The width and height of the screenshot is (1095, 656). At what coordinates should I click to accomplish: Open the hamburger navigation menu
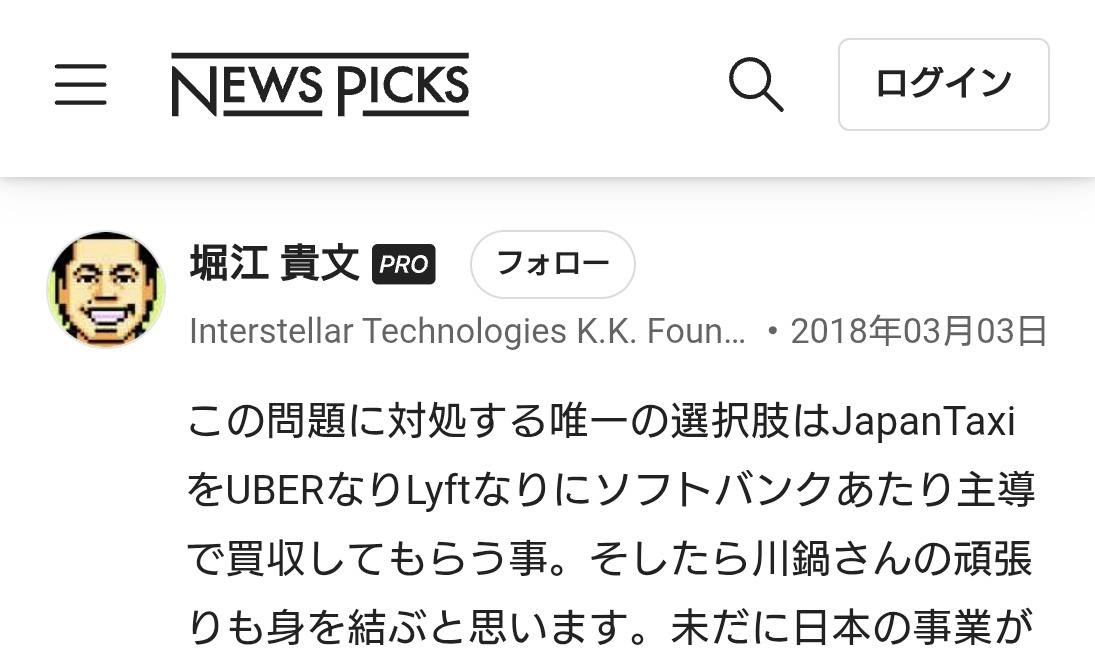[81, 85]
